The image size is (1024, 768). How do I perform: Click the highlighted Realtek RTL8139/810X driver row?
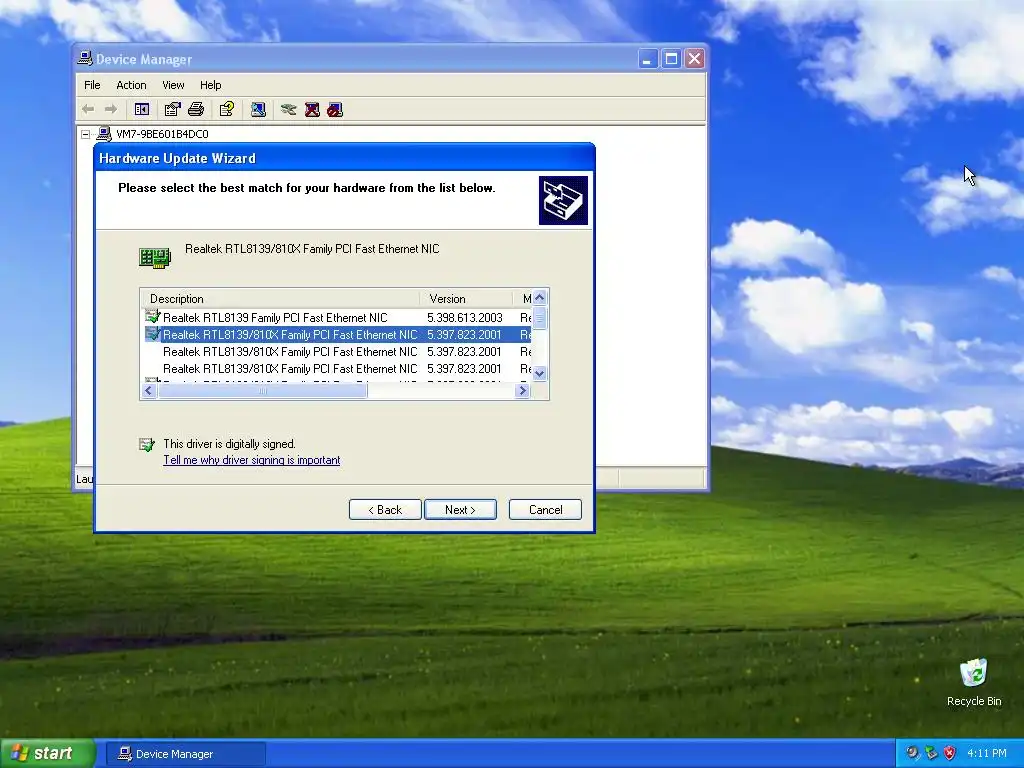pyautogui.click(x=338, y=334)
